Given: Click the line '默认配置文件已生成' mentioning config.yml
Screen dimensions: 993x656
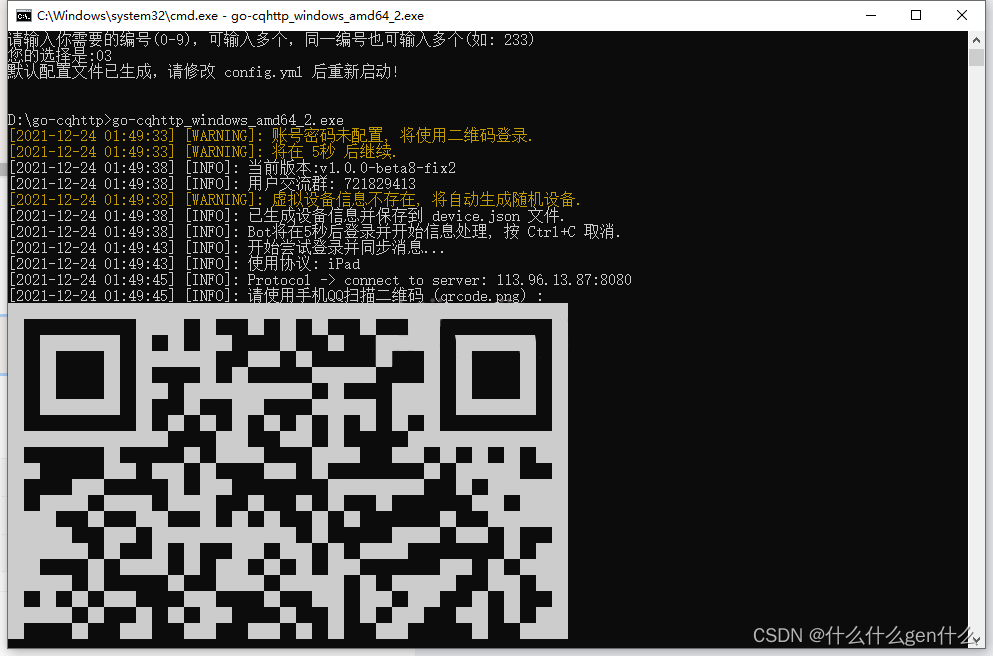Looking at the screenshot, I should (x=203, y=72).
